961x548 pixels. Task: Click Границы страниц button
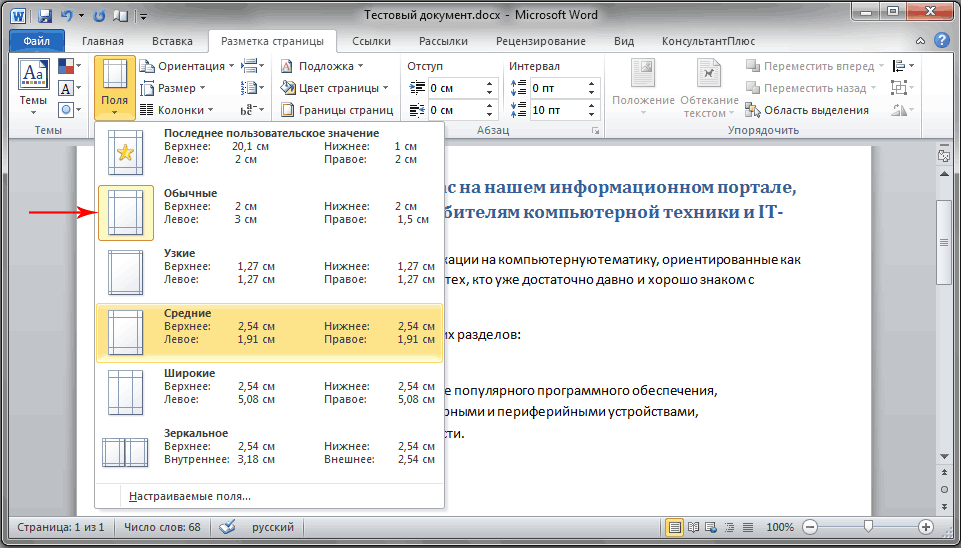coord(337,110)
